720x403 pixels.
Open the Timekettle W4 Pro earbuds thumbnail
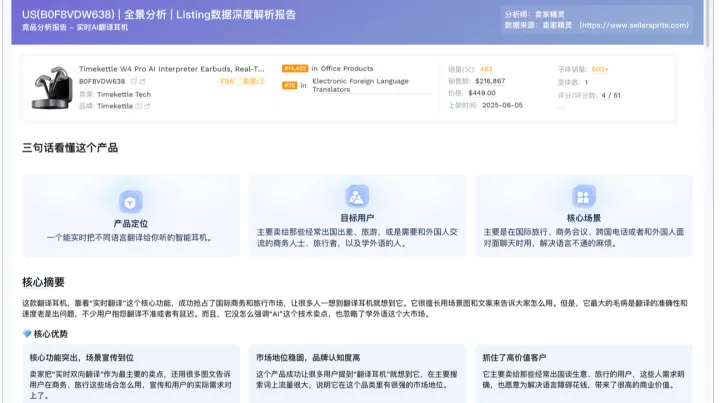tap(52, 88)
